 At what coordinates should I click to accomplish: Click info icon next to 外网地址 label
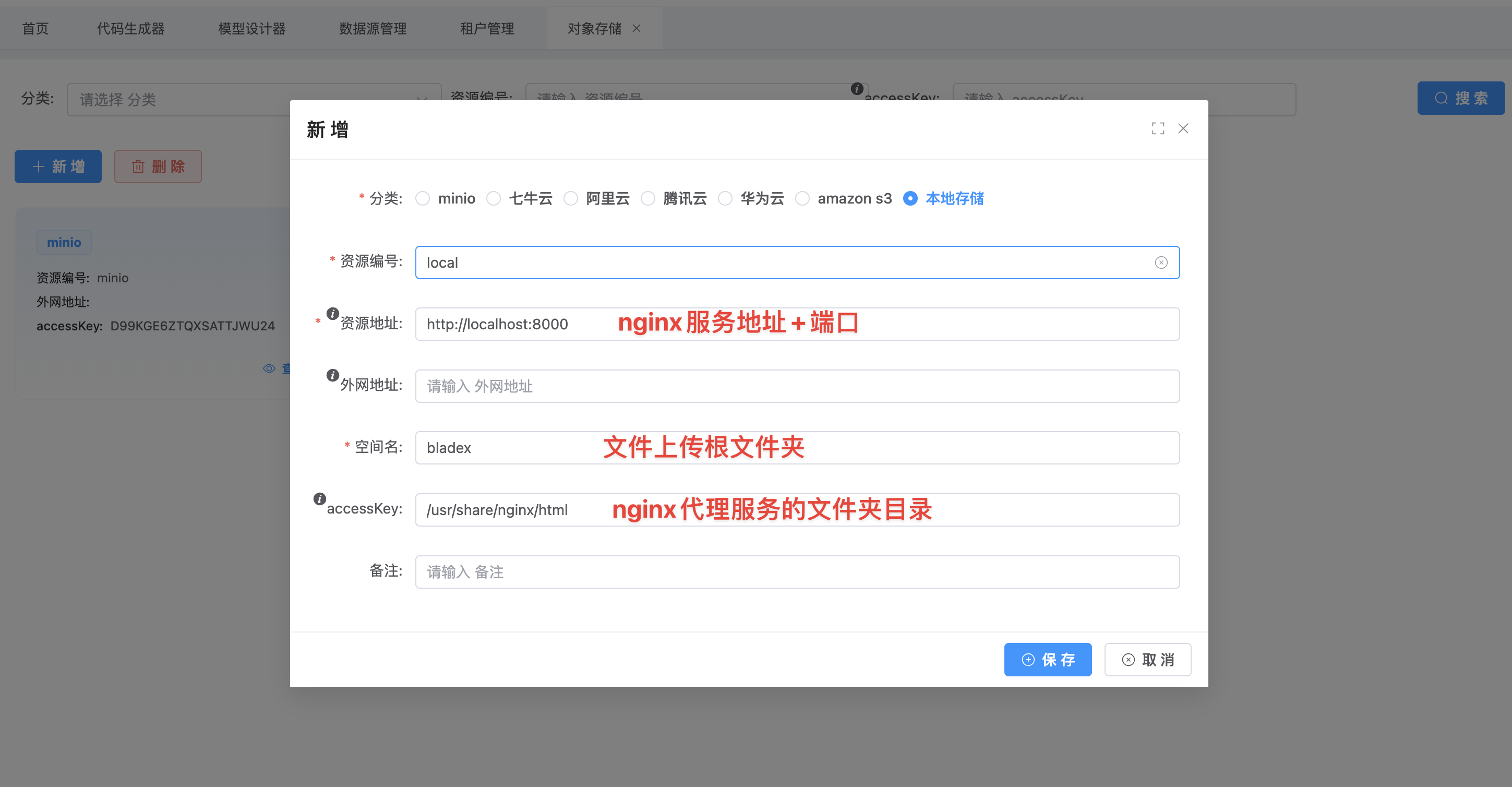pyautogui.click(x=332, y=375)
